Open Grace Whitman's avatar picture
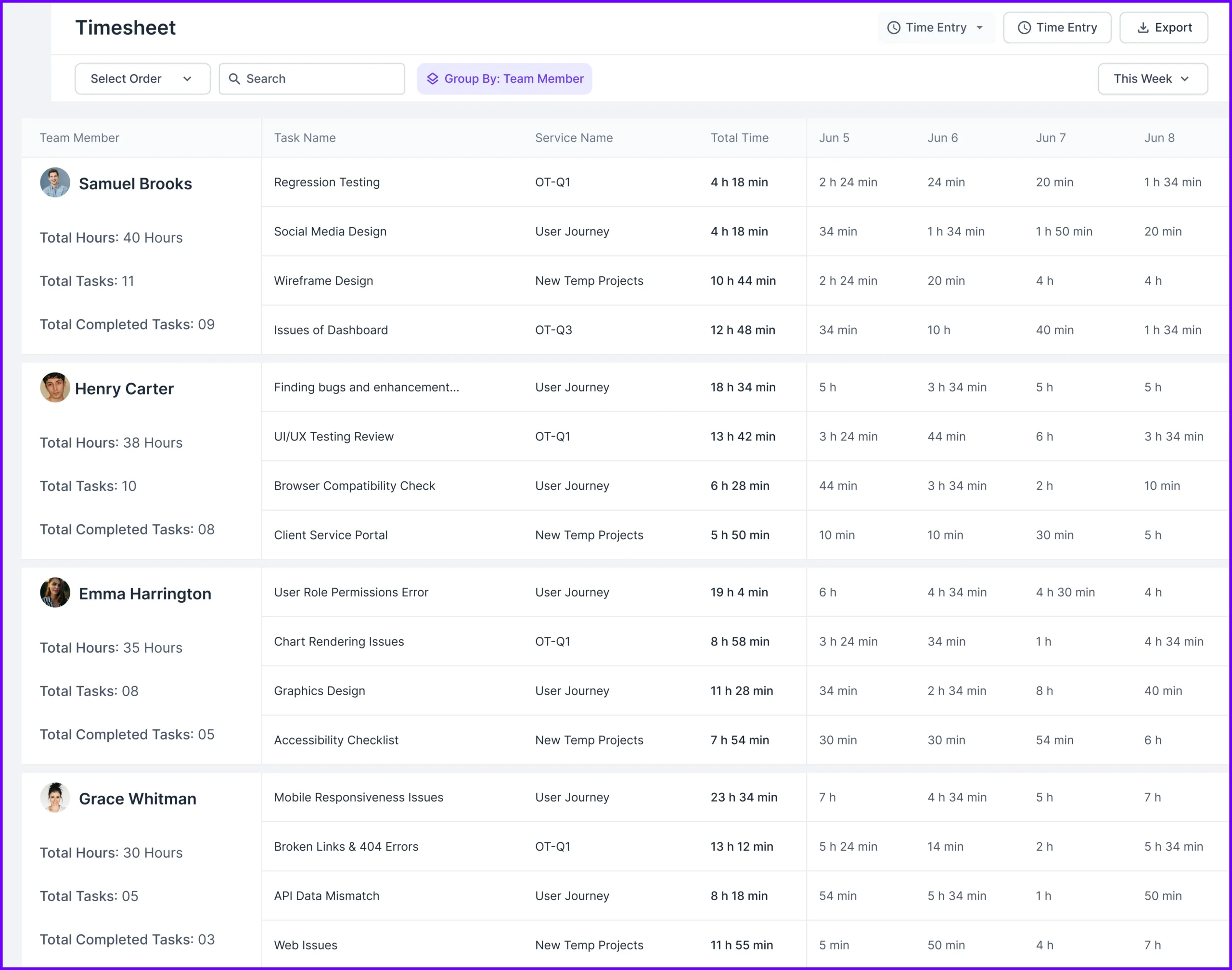The width and height of the screenshot is (1232, 970). pyautogui.click(x=55, y=797)
